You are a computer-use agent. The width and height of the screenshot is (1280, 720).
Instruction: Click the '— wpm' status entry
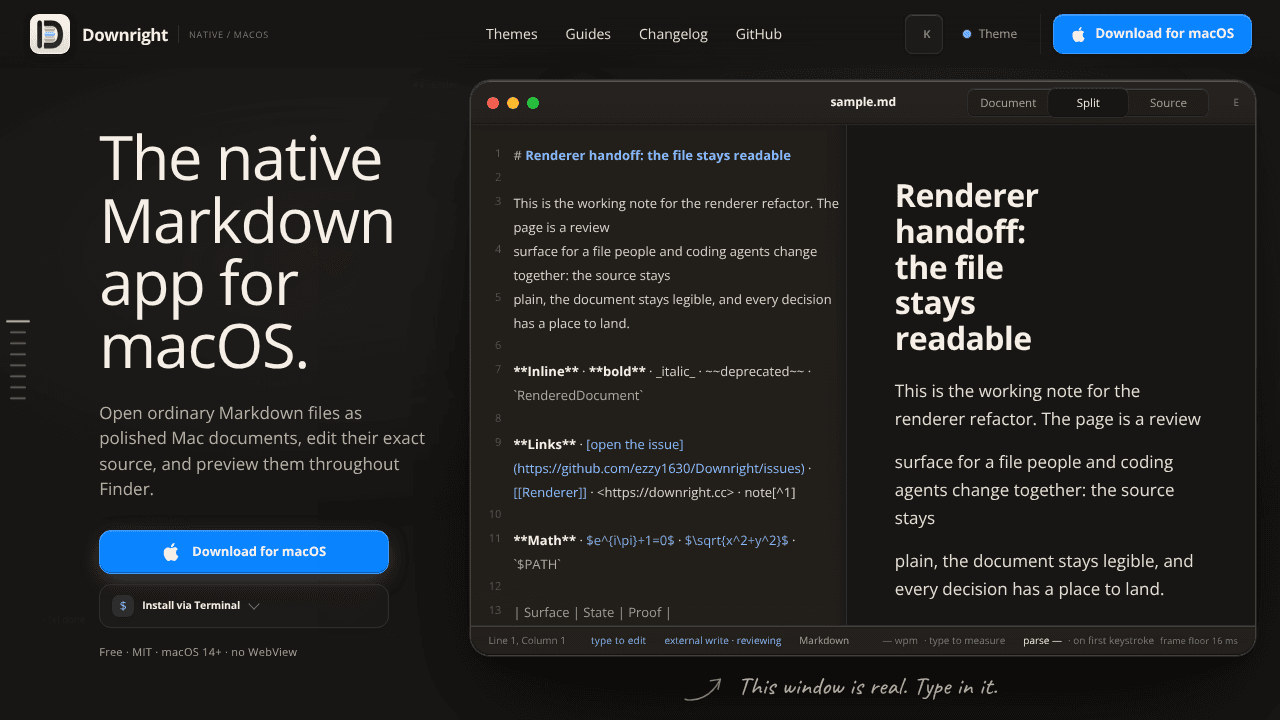(900, 640)
